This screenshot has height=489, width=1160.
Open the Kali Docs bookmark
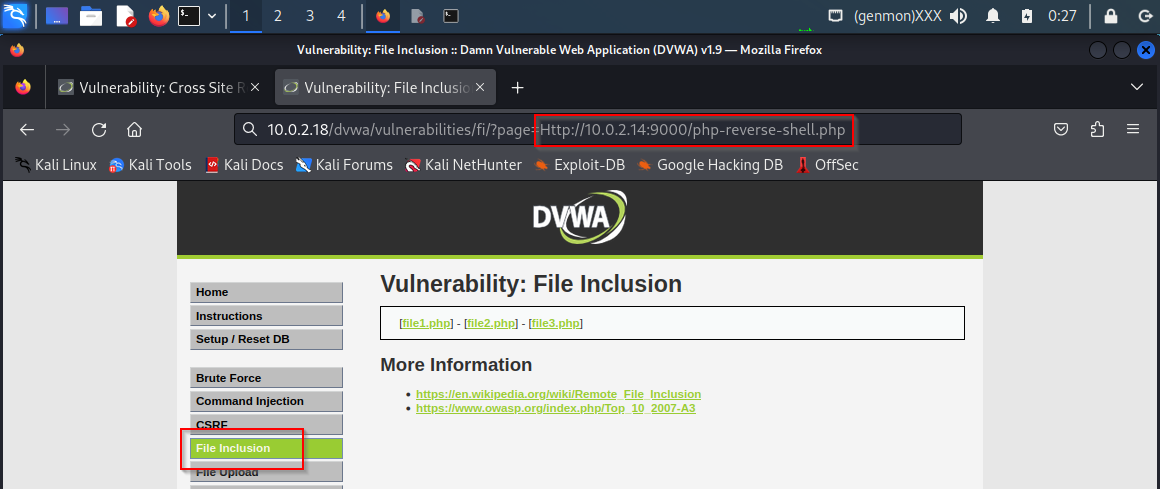click(244, 165)
